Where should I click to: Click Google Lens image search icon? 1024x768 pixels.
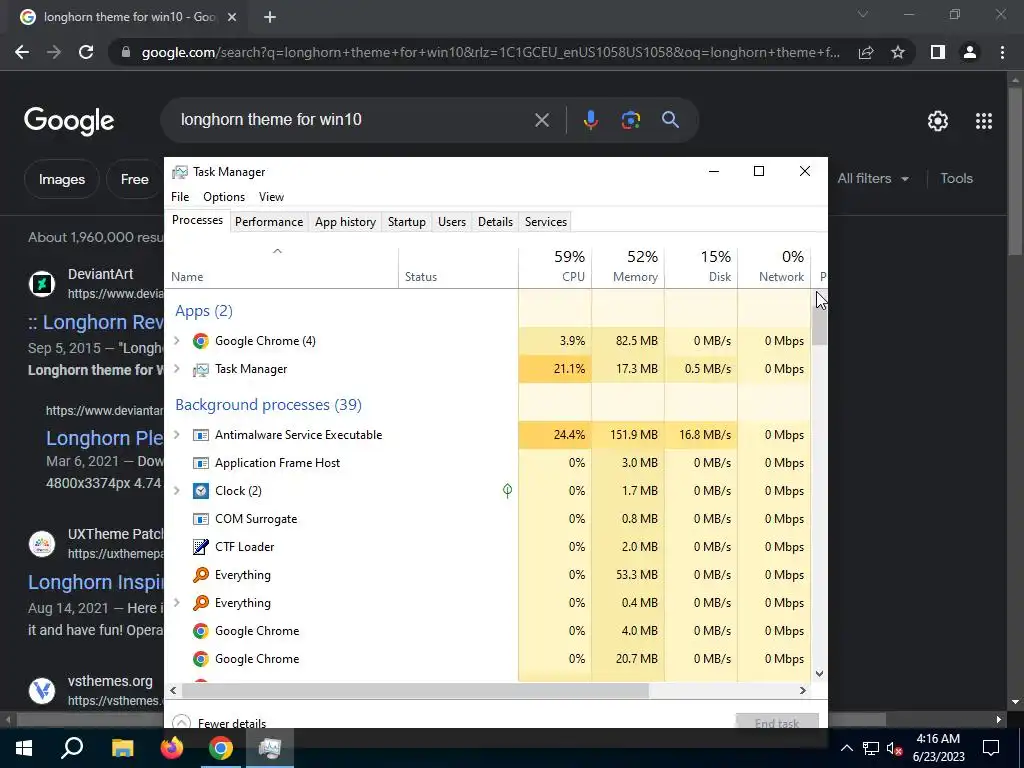630,120
